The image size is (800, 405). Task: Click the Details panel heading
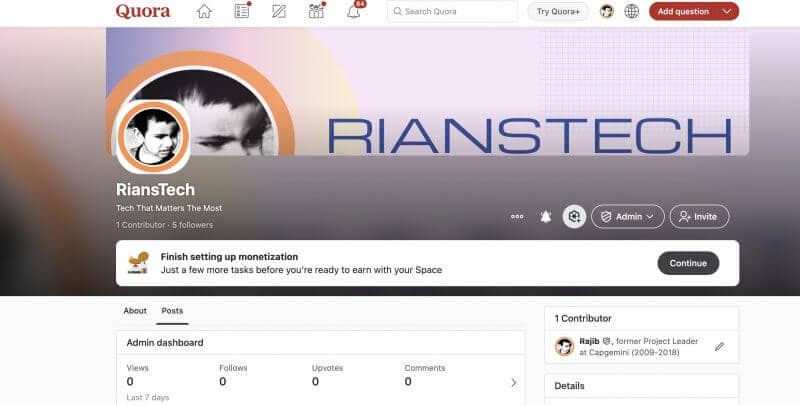tap(569, 386)
